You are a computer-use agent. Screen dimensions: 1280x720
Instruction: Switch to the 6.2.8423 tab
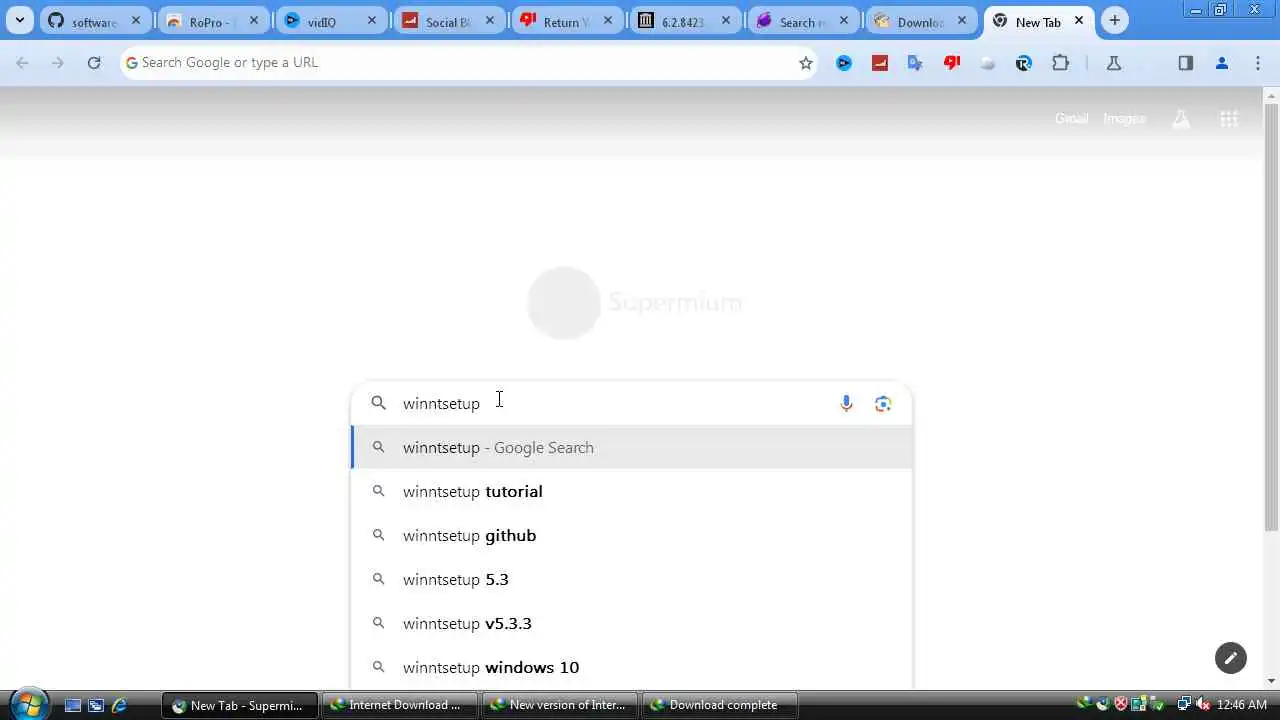point(685,21)
